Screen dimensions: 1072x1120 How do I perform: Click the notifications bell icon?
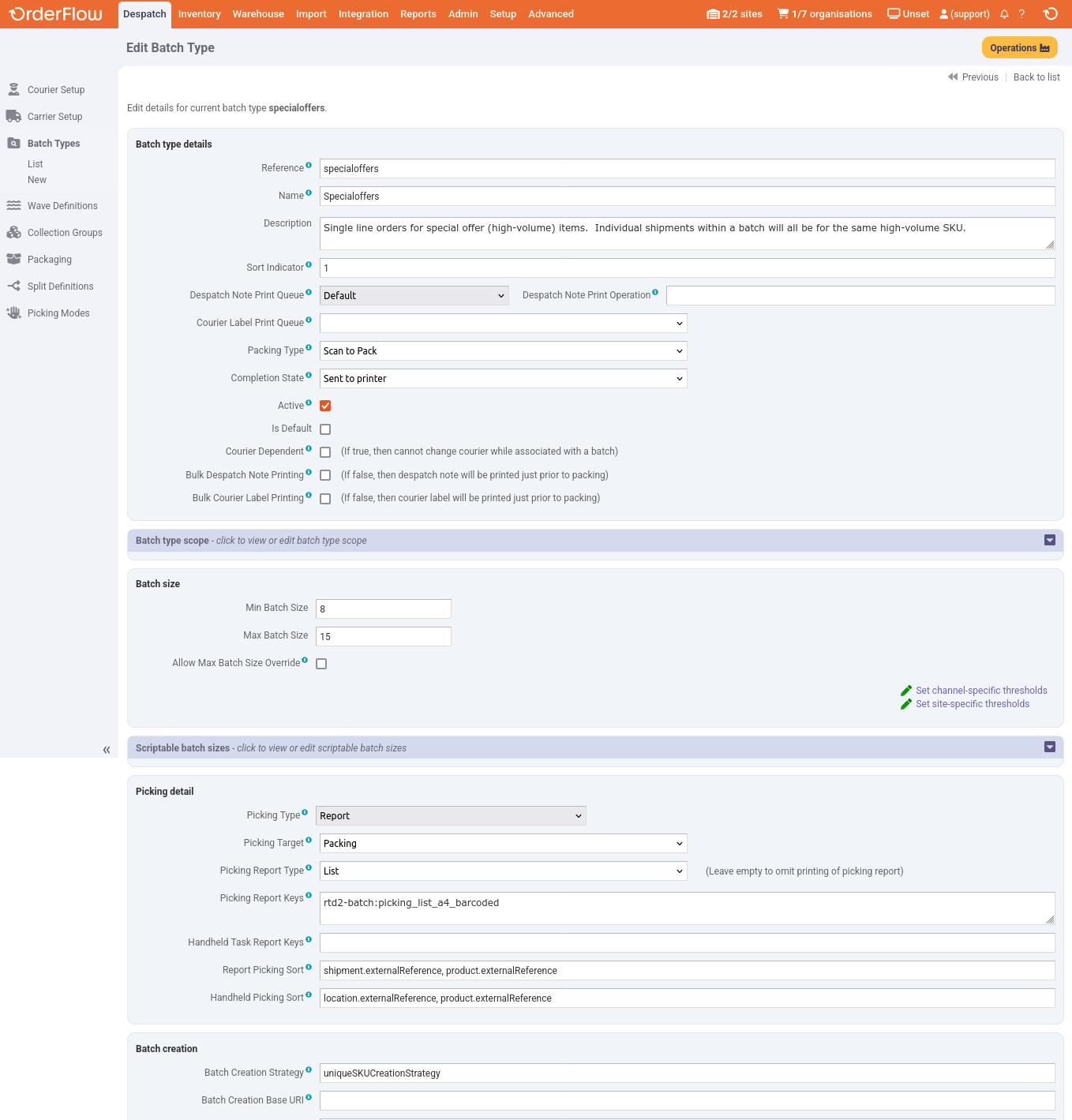(x=1004, y=14)
